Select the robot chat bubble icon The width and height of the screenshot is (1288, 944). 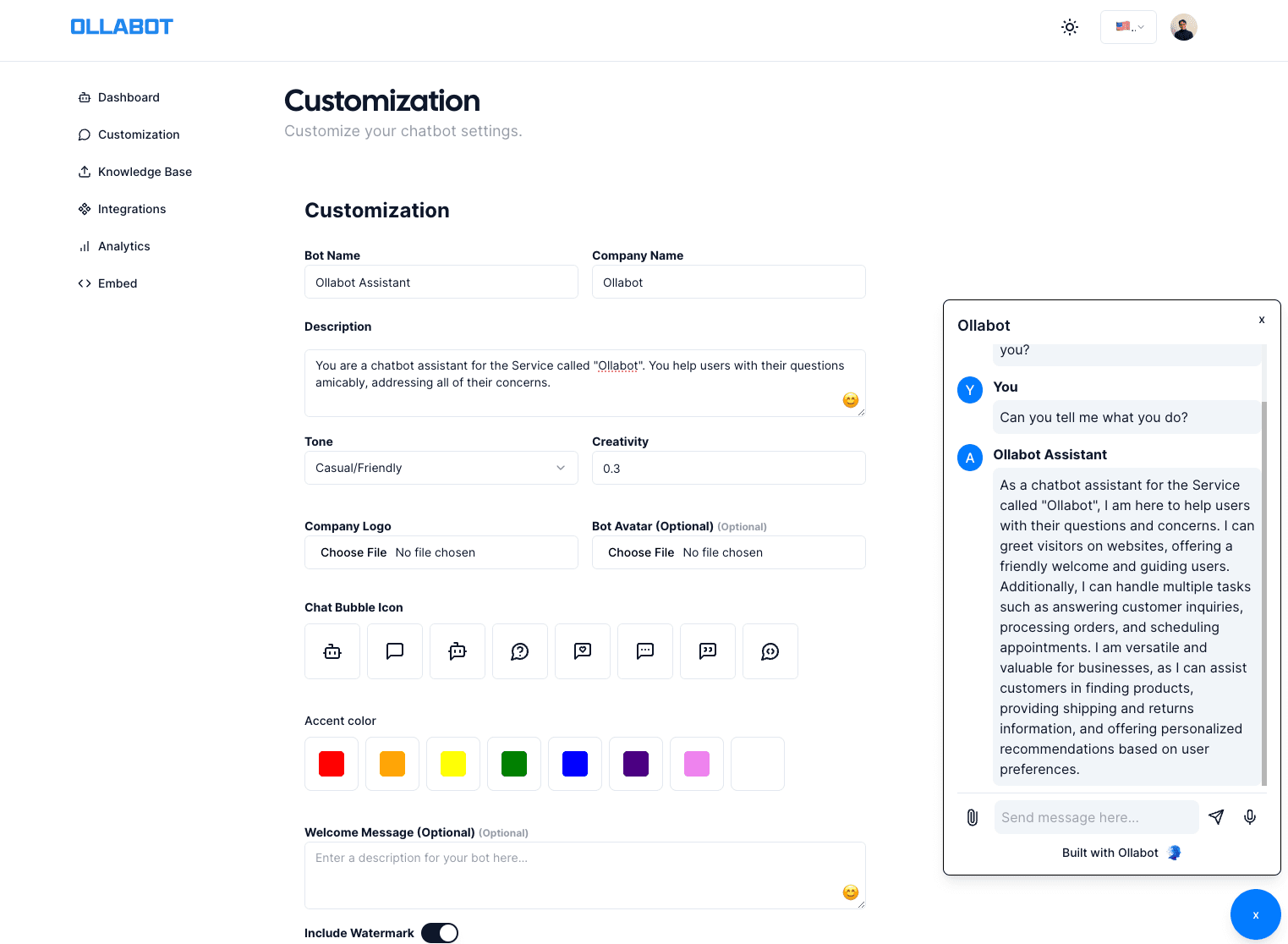click(332, 651)
